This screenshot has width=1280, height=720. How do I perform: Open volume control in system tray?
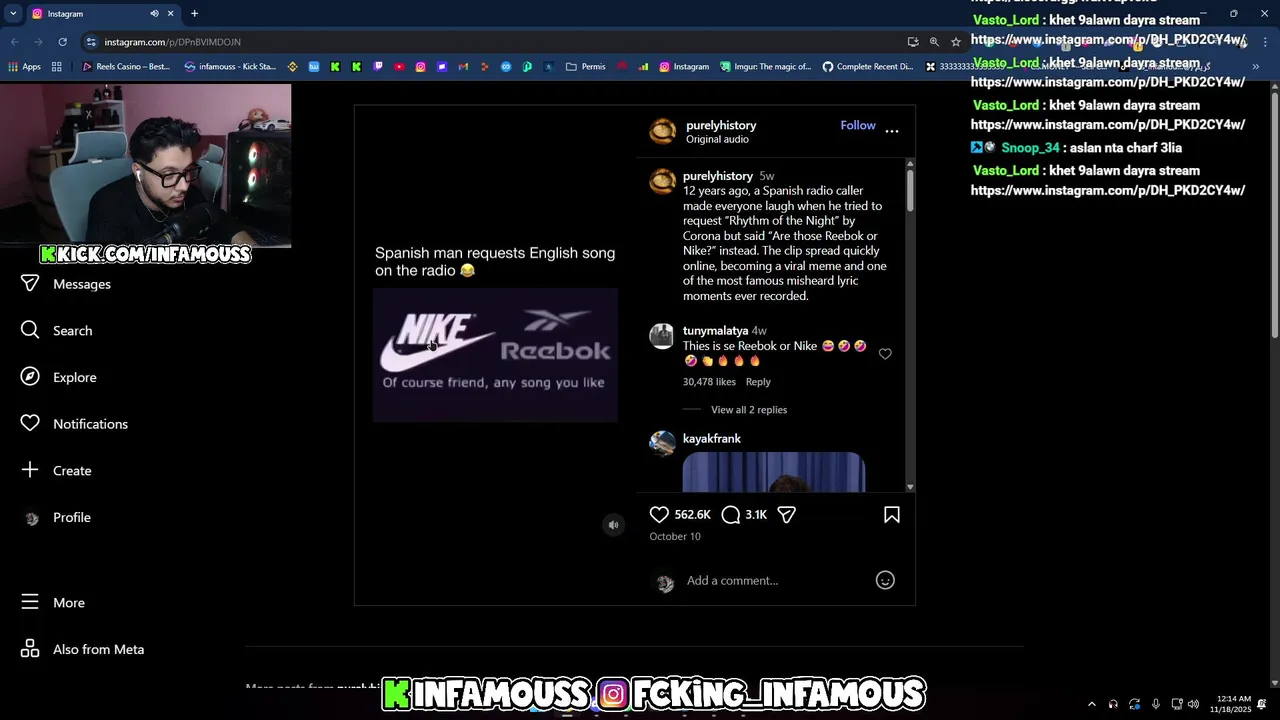(1193, 704)
